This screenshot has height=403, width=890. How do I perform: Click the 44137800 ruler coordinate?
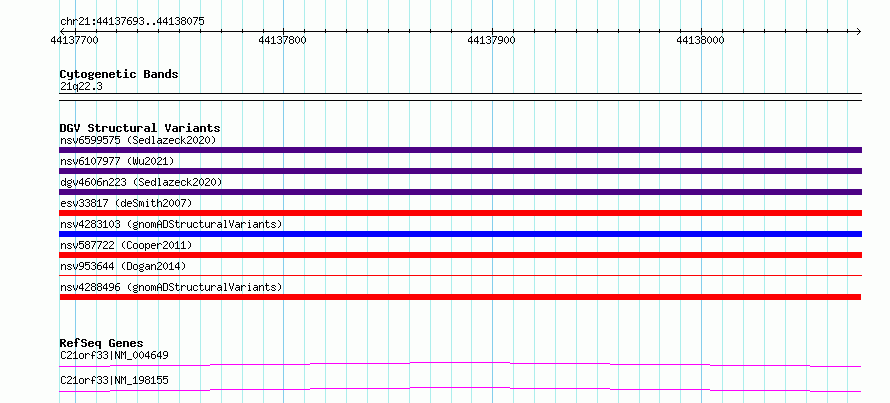[x=282, y=40]
